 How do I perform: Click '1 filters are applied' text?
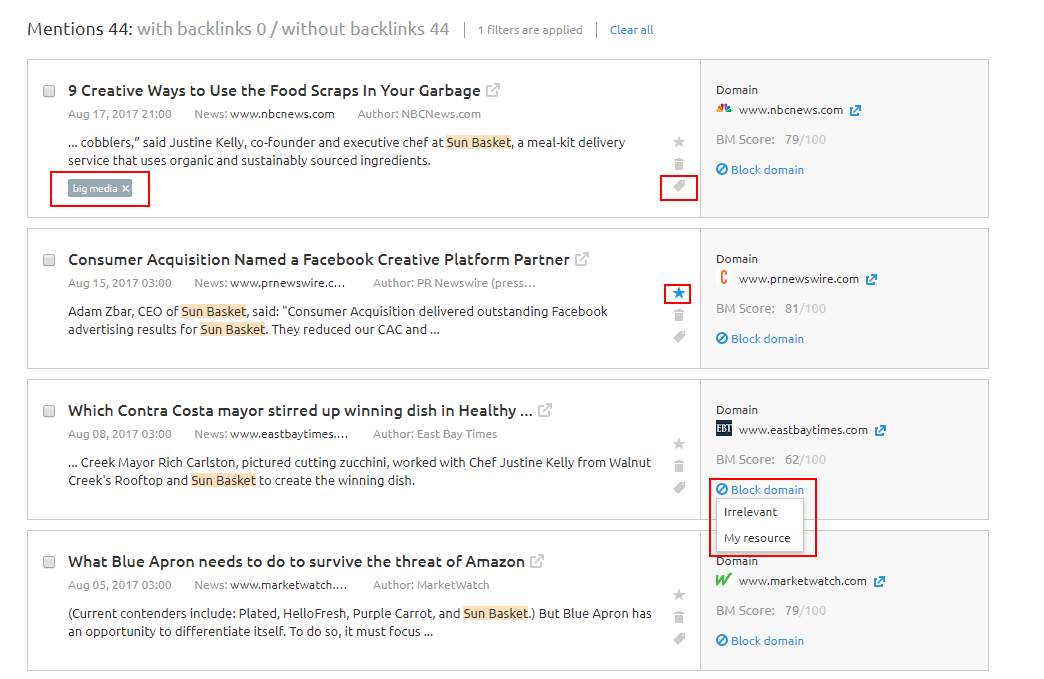coord(530,30)
